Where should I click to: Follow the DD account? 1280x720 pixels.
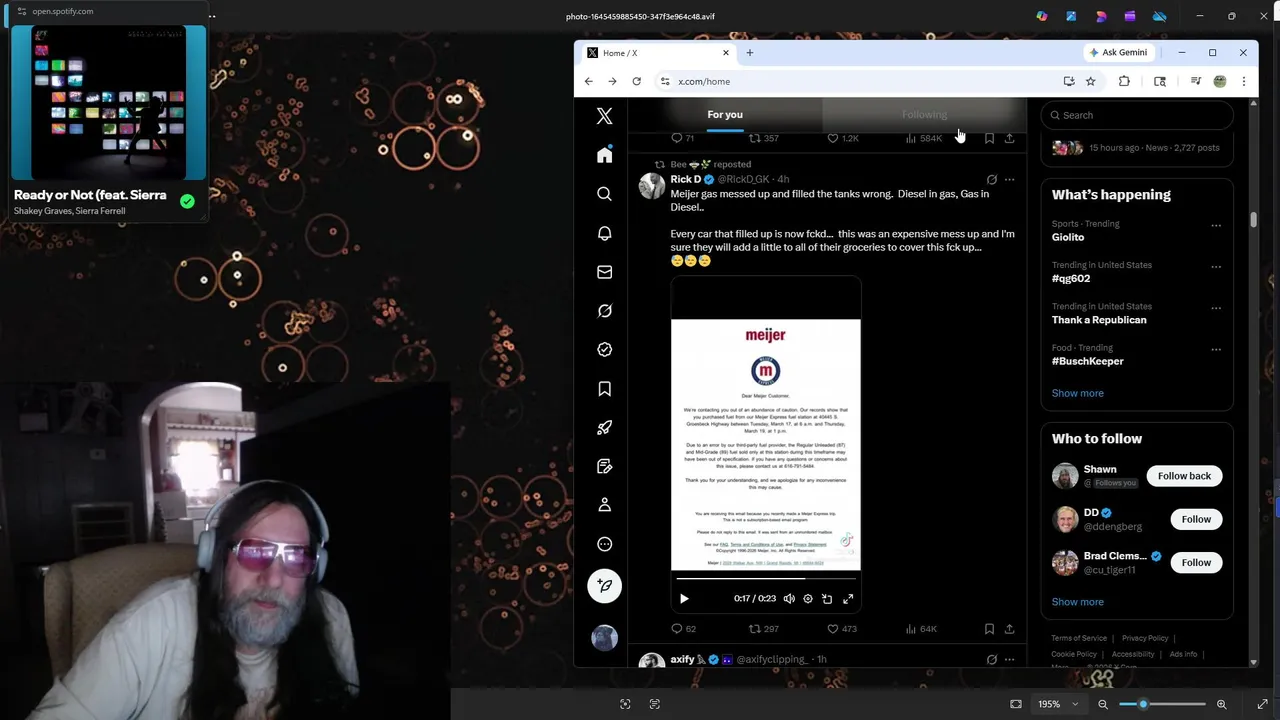pos(1196,519)
